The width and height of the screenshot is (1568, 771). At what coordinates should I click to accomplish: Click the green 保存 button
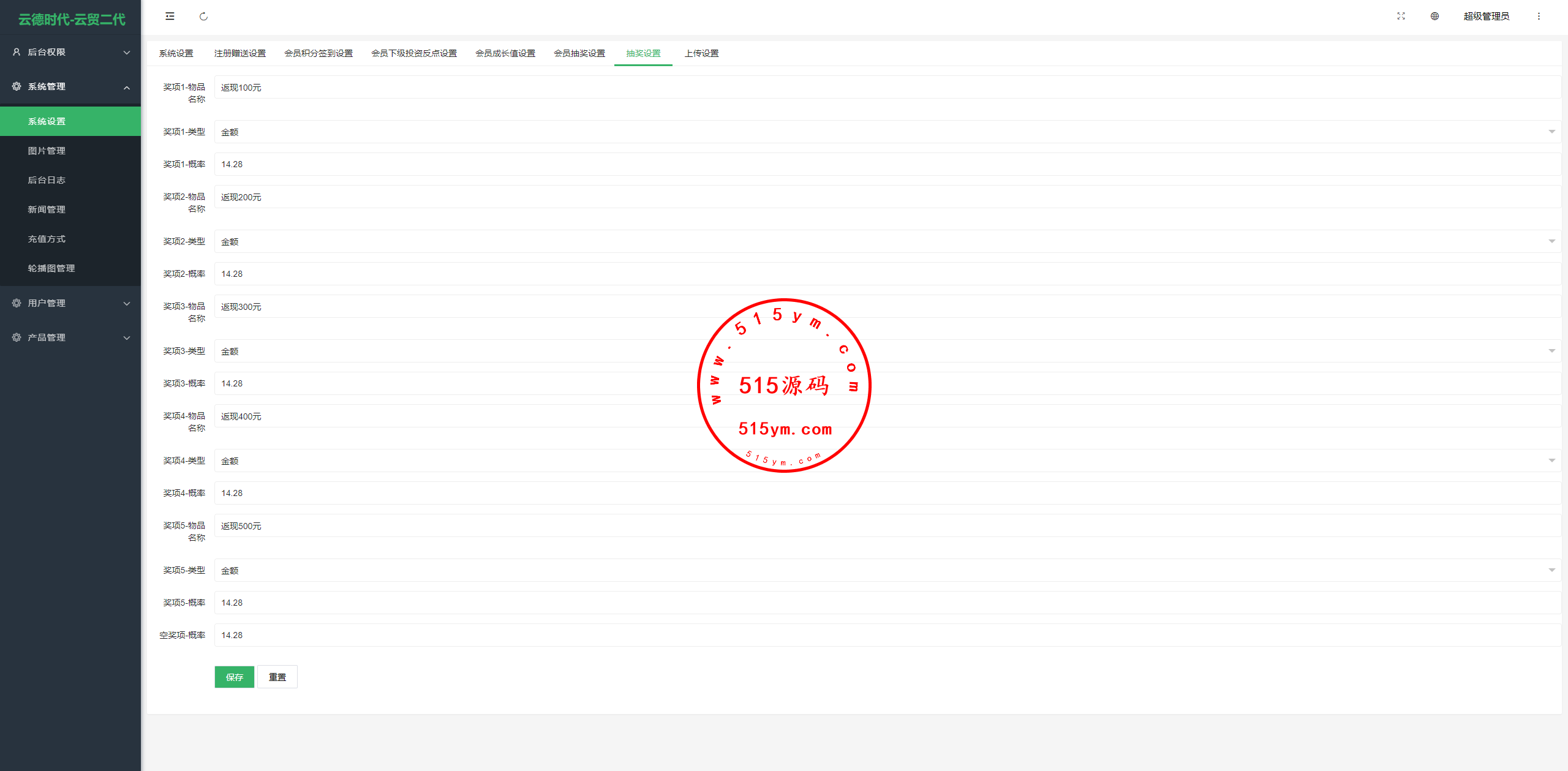coord(234,677)
